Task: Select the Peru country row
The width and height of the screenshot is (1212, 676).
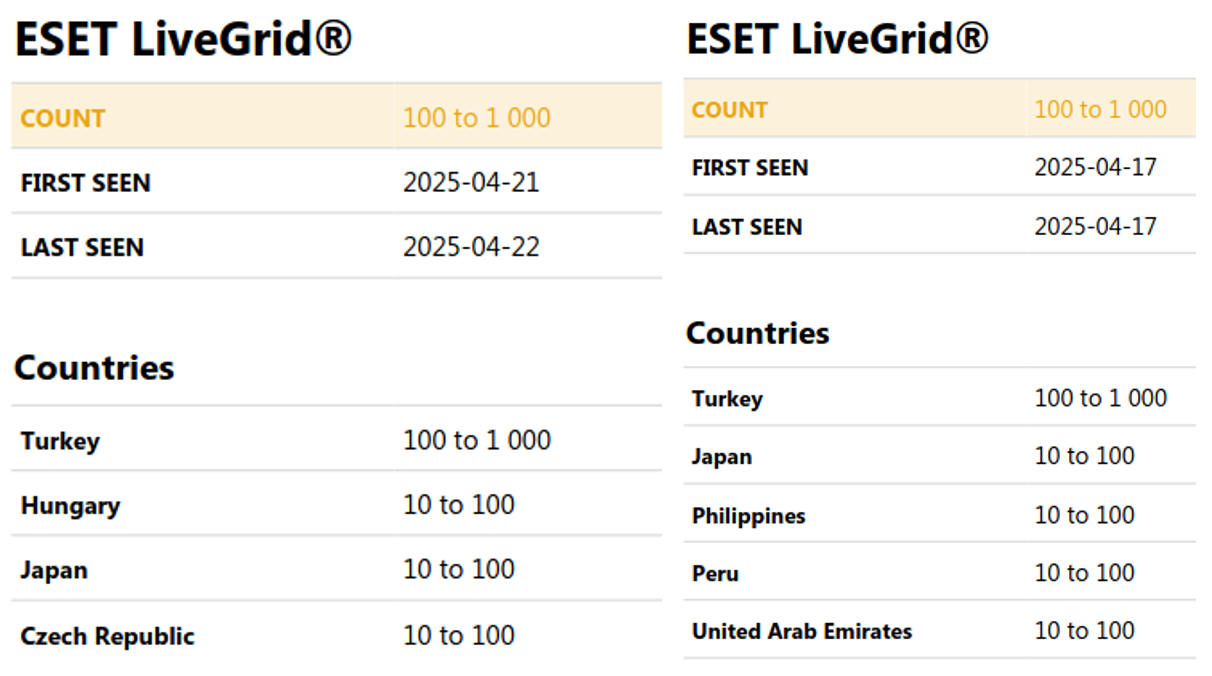Action: [939, 573]
